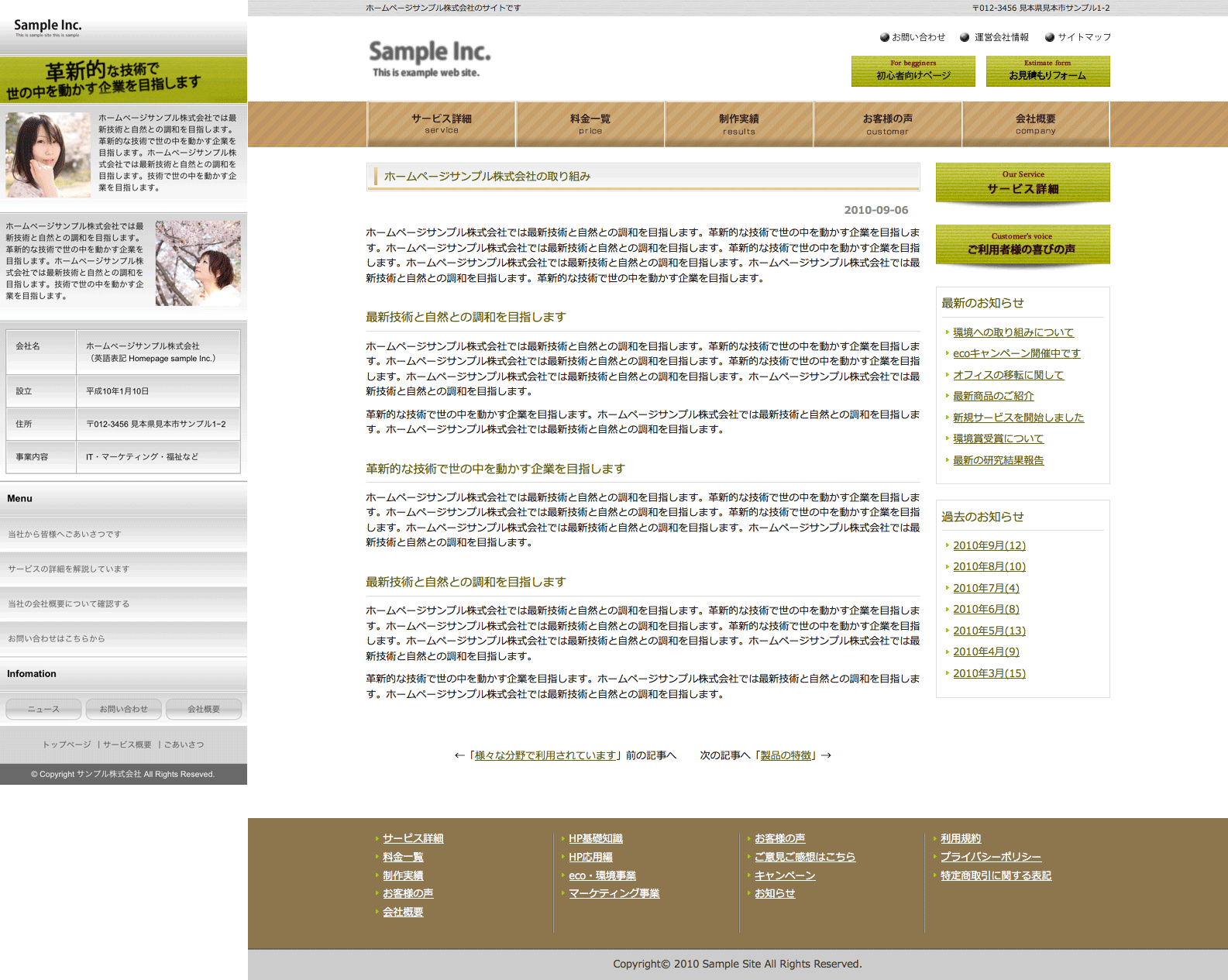Select サービスの詳細を解説しています sidebar menu item
This screenshot has height=980, width=1228.
(69, 569)
